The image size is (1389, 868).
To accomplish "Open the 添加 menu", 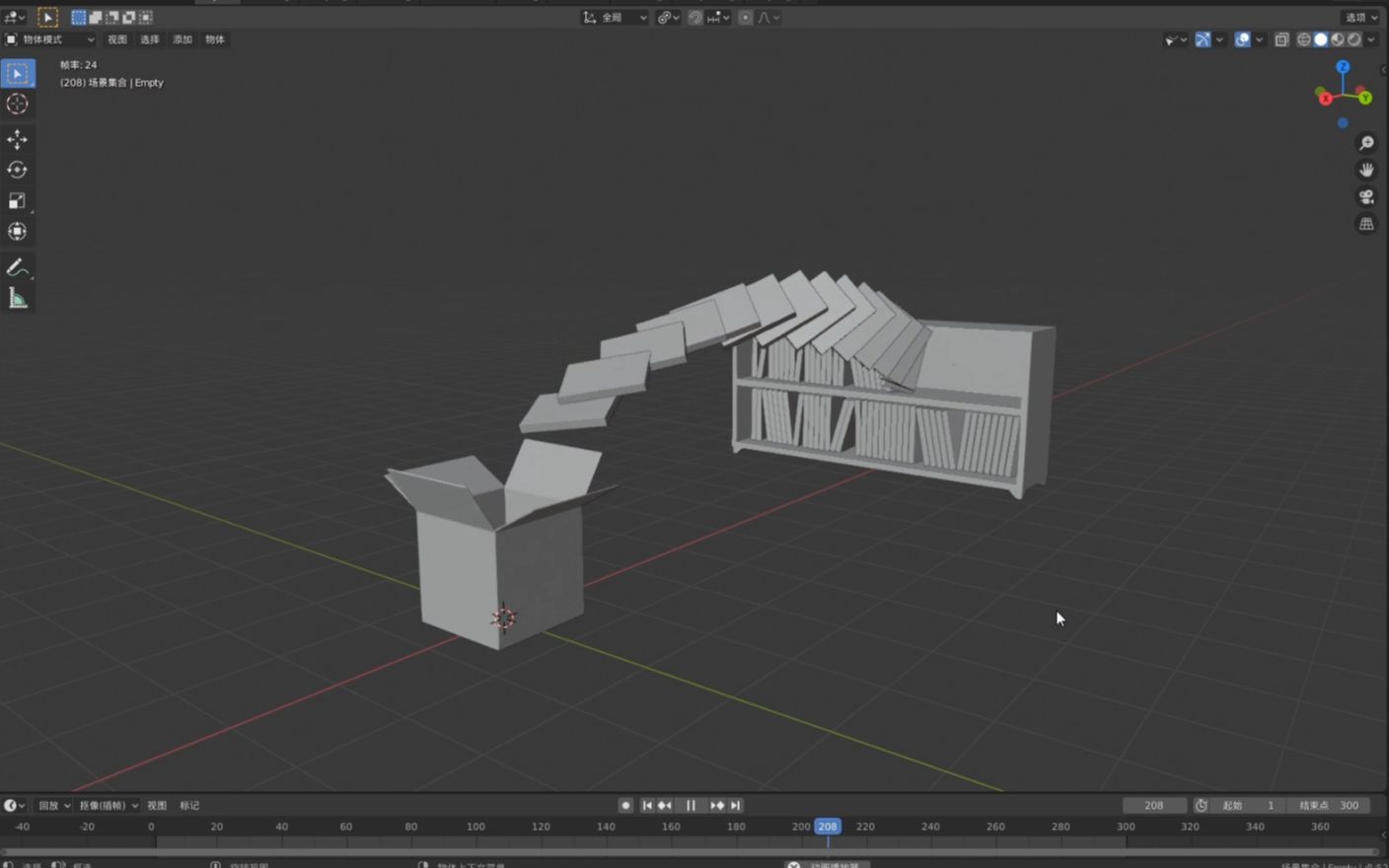I will pos(183,39).
